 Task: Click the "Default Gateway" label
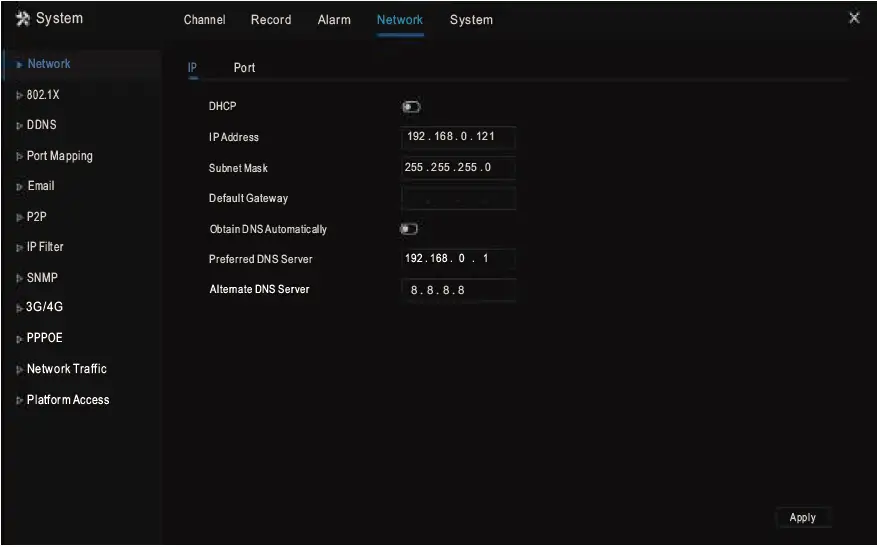(x=248, y=199)
